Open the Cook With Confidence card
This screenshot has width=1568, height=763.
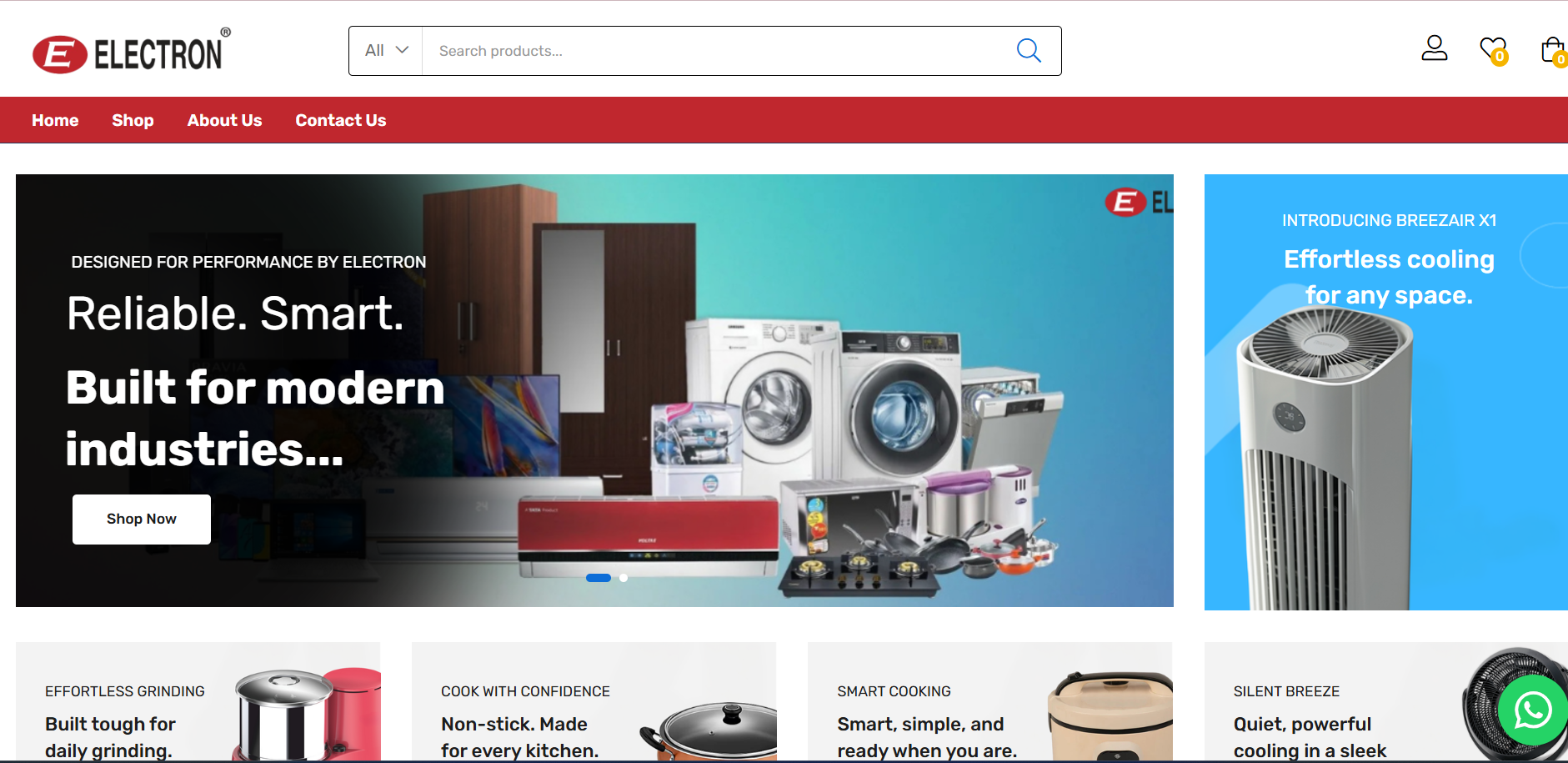[x=594, y=702]
